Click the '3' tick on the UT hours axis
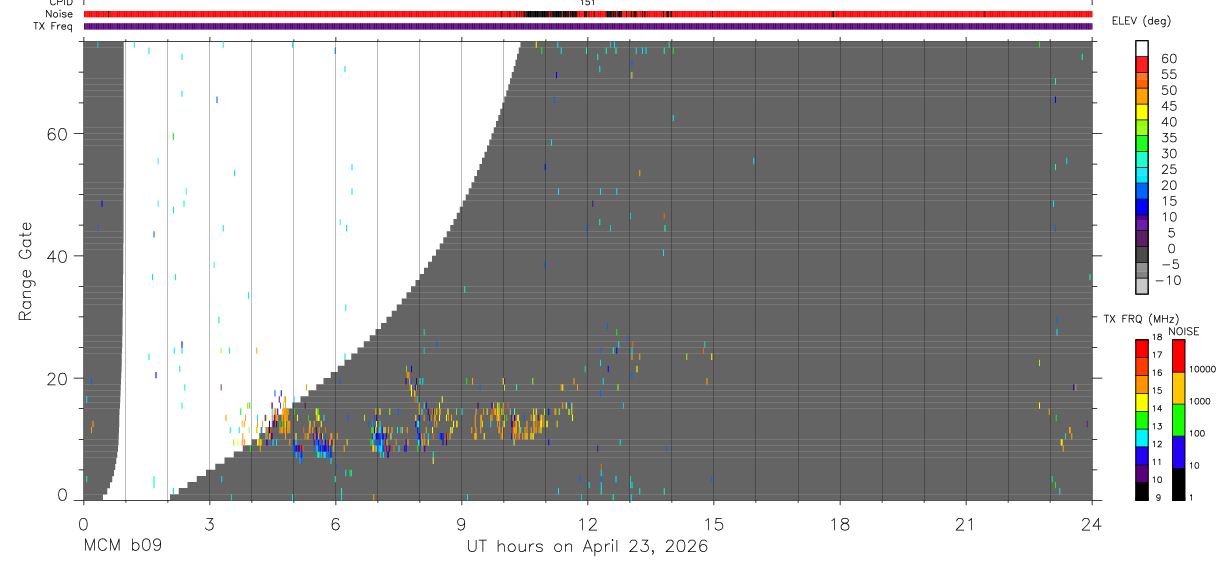 click(x=209, y=523)
